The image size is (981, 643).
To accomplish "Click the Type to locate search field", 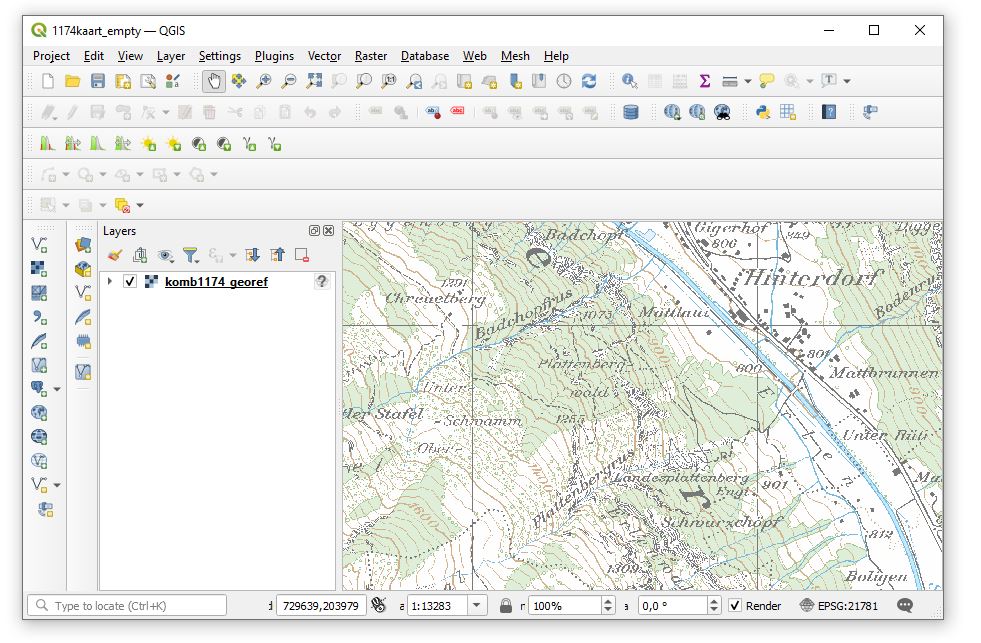I will point(128,606).
